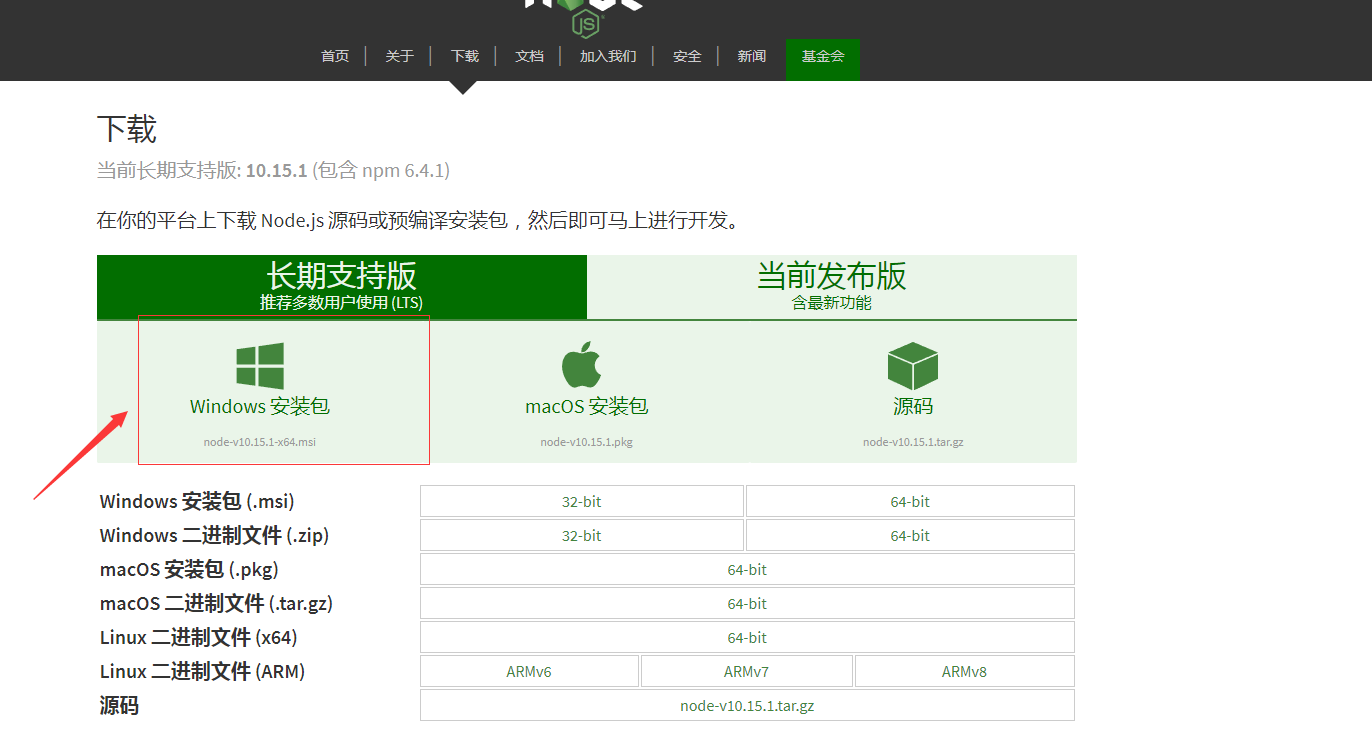Click the node-v10.15.1.tar.gz source link
Viewport: 1372px width, 733px height.
click(747, 704)
